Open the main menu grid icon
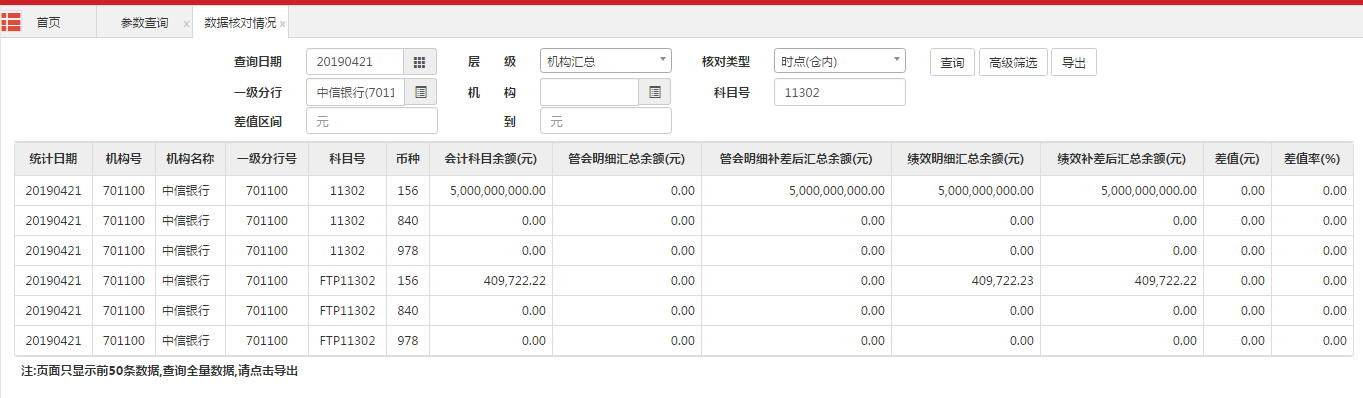This screenshot has width=1363, height=398. (x=11, y=21)
